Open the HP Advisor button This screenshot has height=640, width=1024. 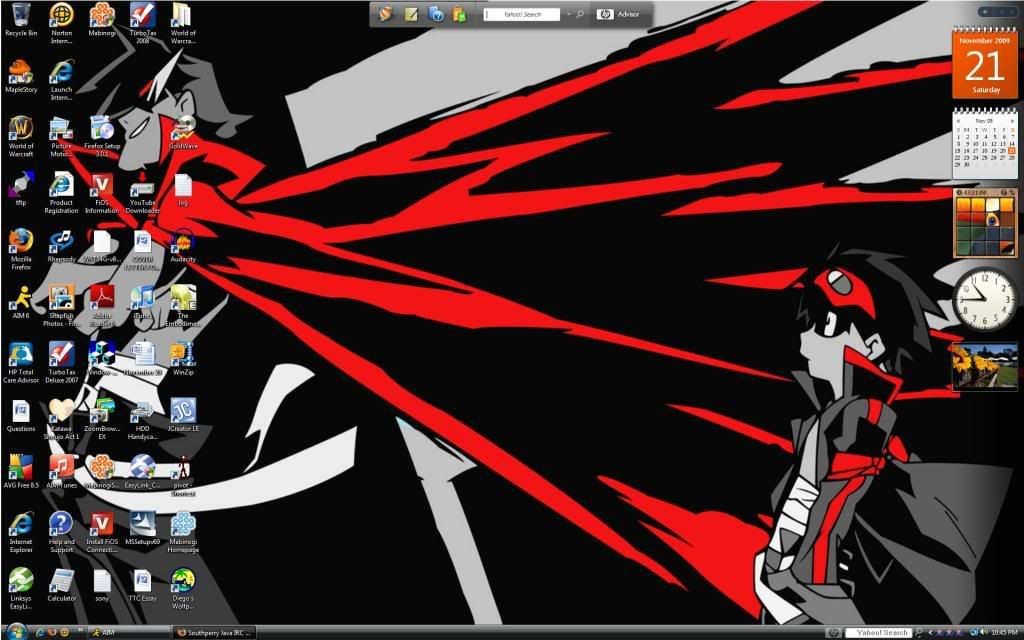click(x=619, y=14)
